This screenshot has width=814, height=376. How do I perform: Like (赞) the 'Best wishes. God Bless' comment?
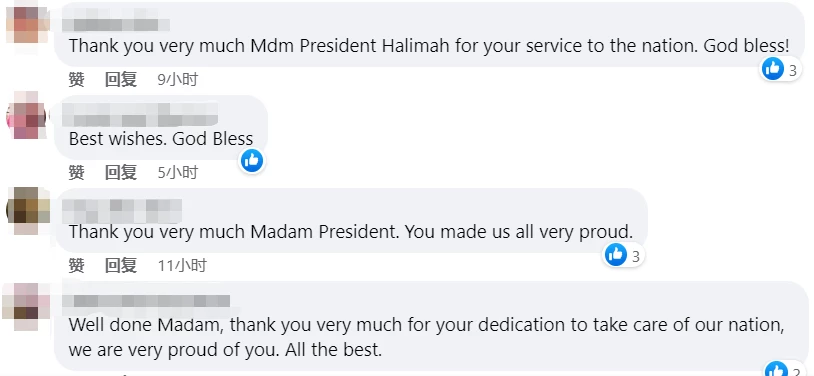(76, 172)
